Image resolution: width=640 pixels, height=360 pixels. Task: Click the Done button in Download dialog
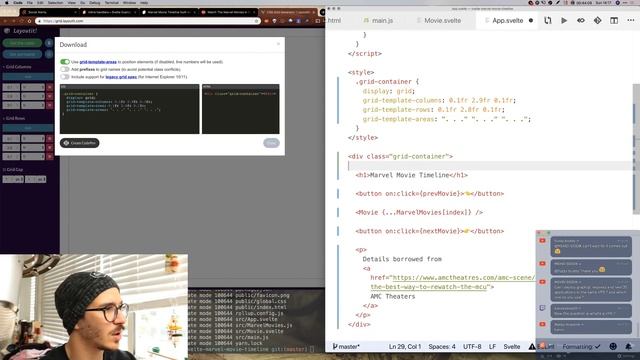coord(271,143)
